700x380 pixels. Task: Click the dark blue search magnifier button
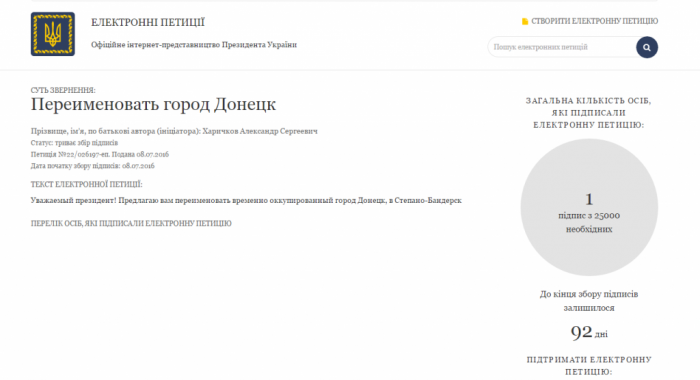coord(647,47)
